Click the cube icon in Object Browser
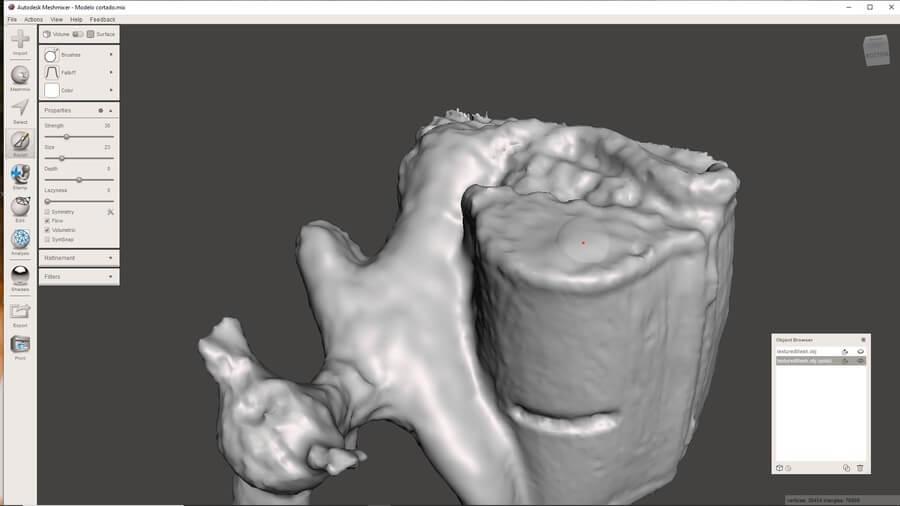This screenshot has width=900, height=506. pos(779,468)
